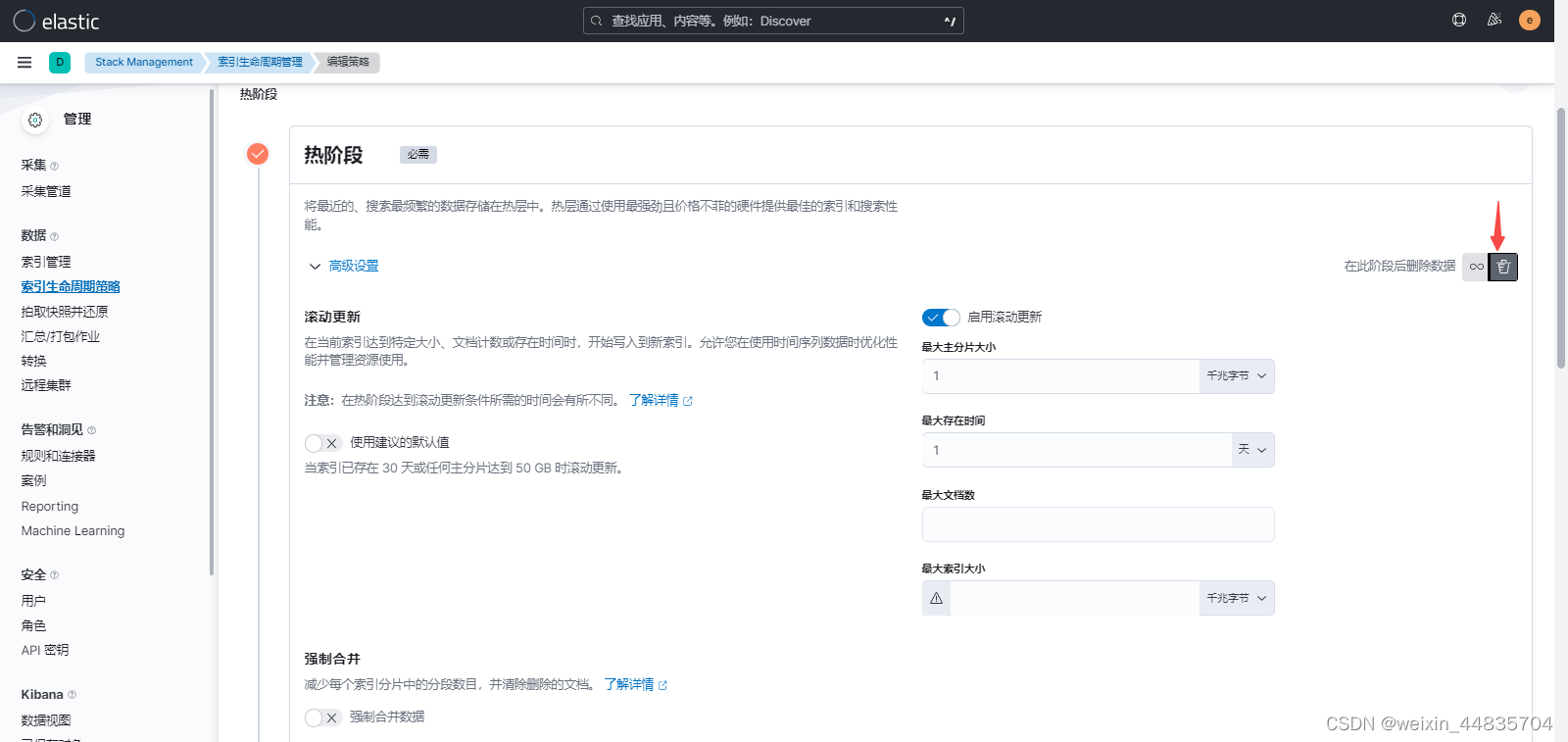Enable the 使用建议的默认值 toggle

[322, 443]
